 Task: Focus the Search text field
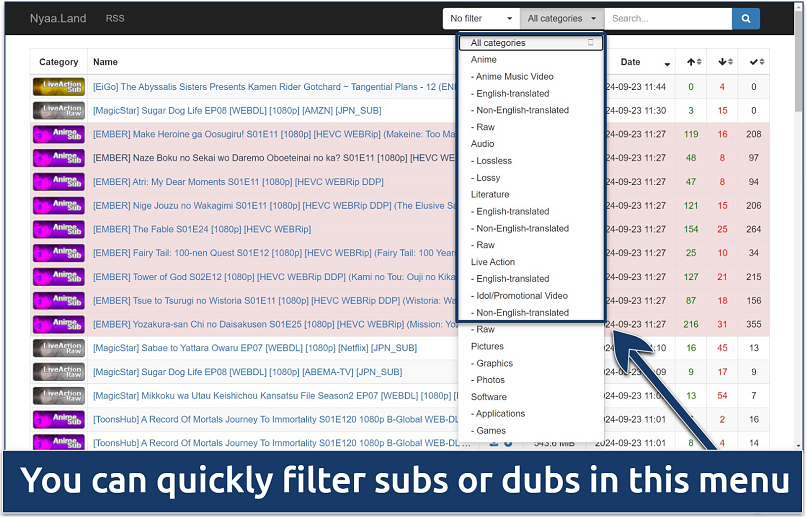tap(668, 19)
